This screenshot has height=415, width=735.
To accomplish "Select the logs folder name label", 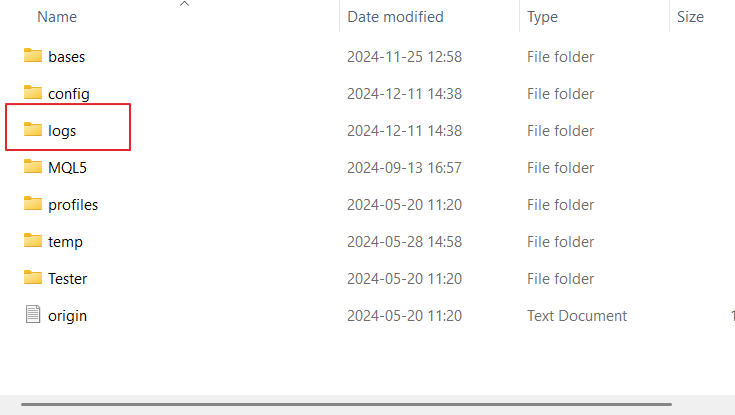I will 62,131.
